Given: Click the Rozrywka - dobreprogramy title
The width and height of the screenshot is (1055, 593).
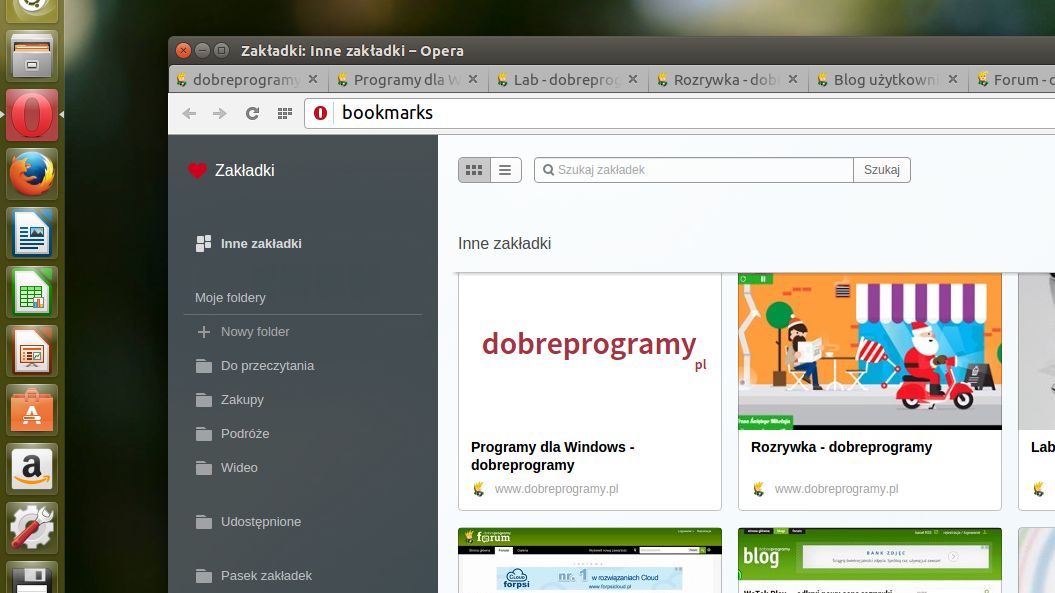Looking at the screenshot, I should [x=841, y=448].
